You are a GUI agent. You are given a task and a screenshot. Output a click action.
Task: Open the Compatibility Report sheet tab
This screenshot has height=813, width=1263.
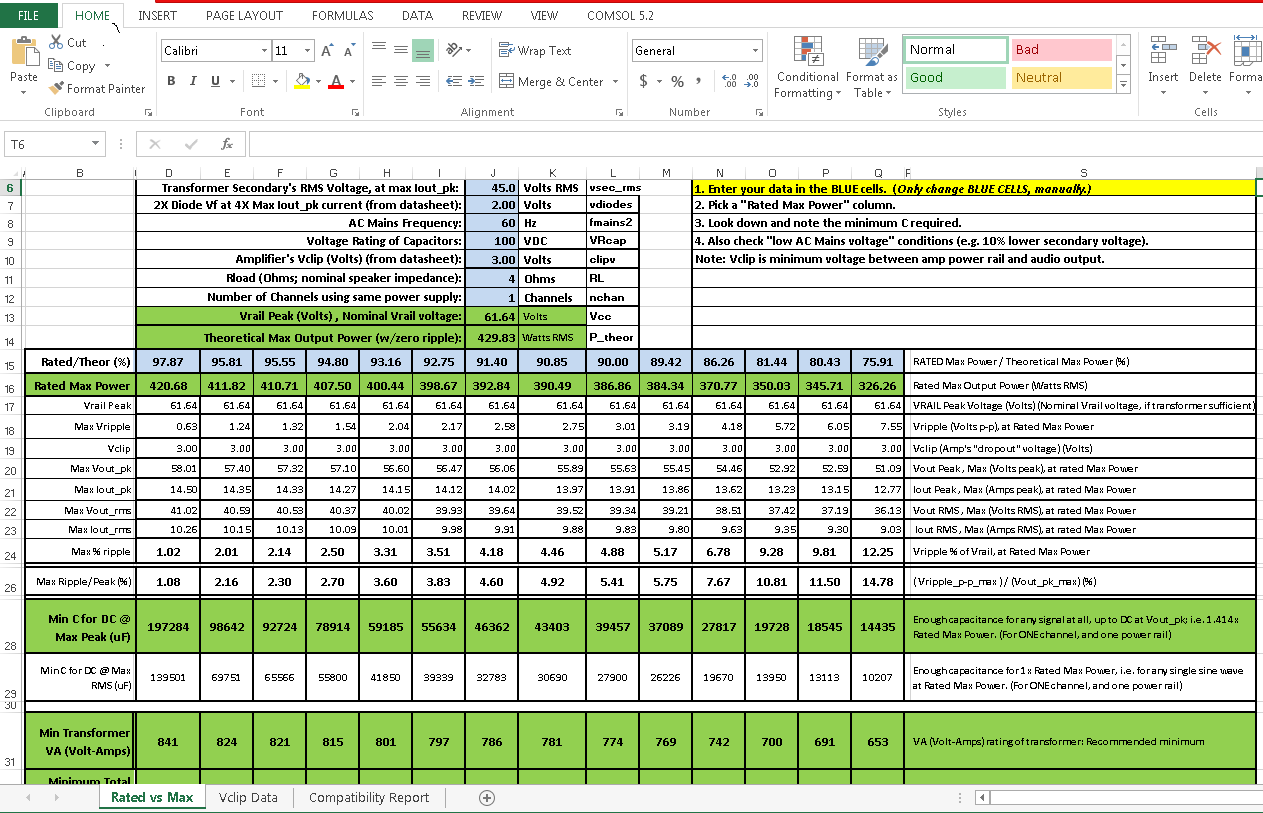click(369, 797)
